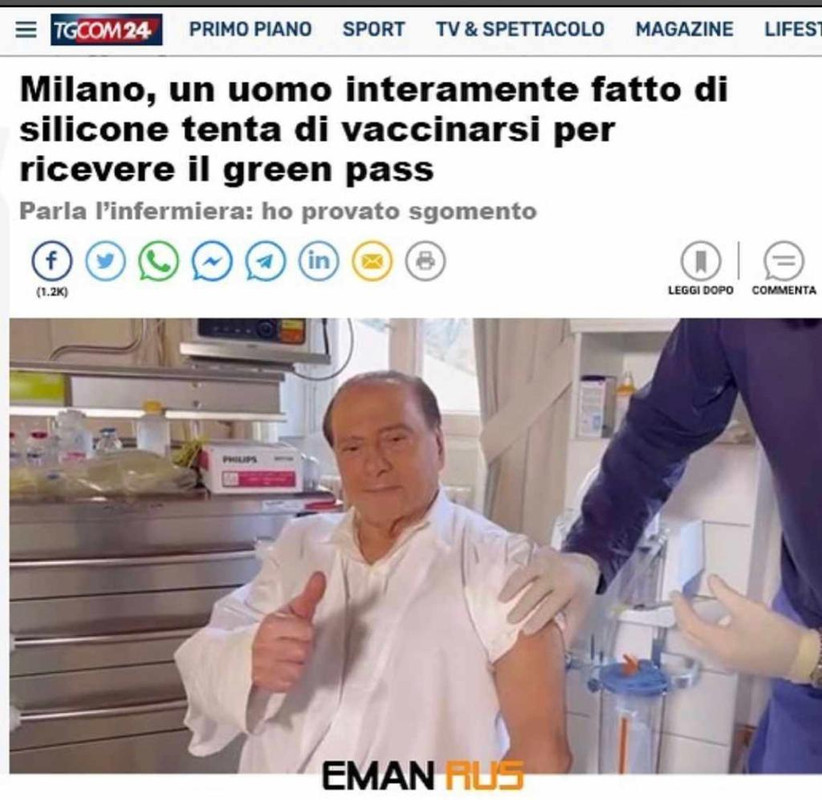Image resolution: width=822 pixels, height=800 pixels.
Task: Open the Magazine section
Action: click(685, 29)
